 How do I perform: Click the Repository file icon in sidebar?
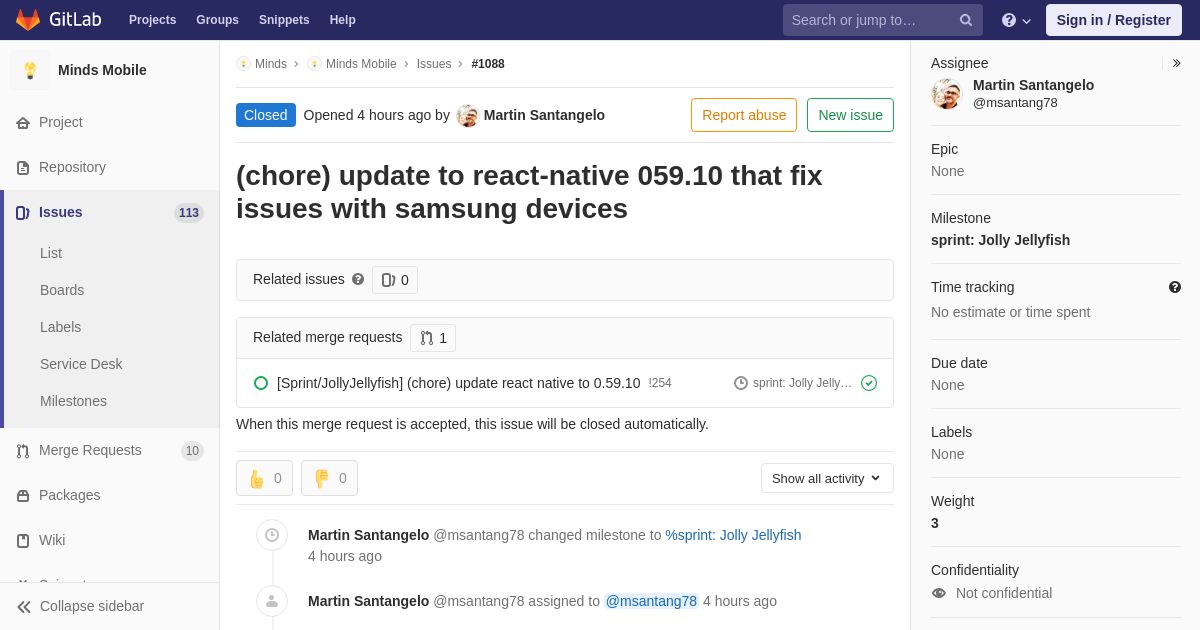coord(23,168)
